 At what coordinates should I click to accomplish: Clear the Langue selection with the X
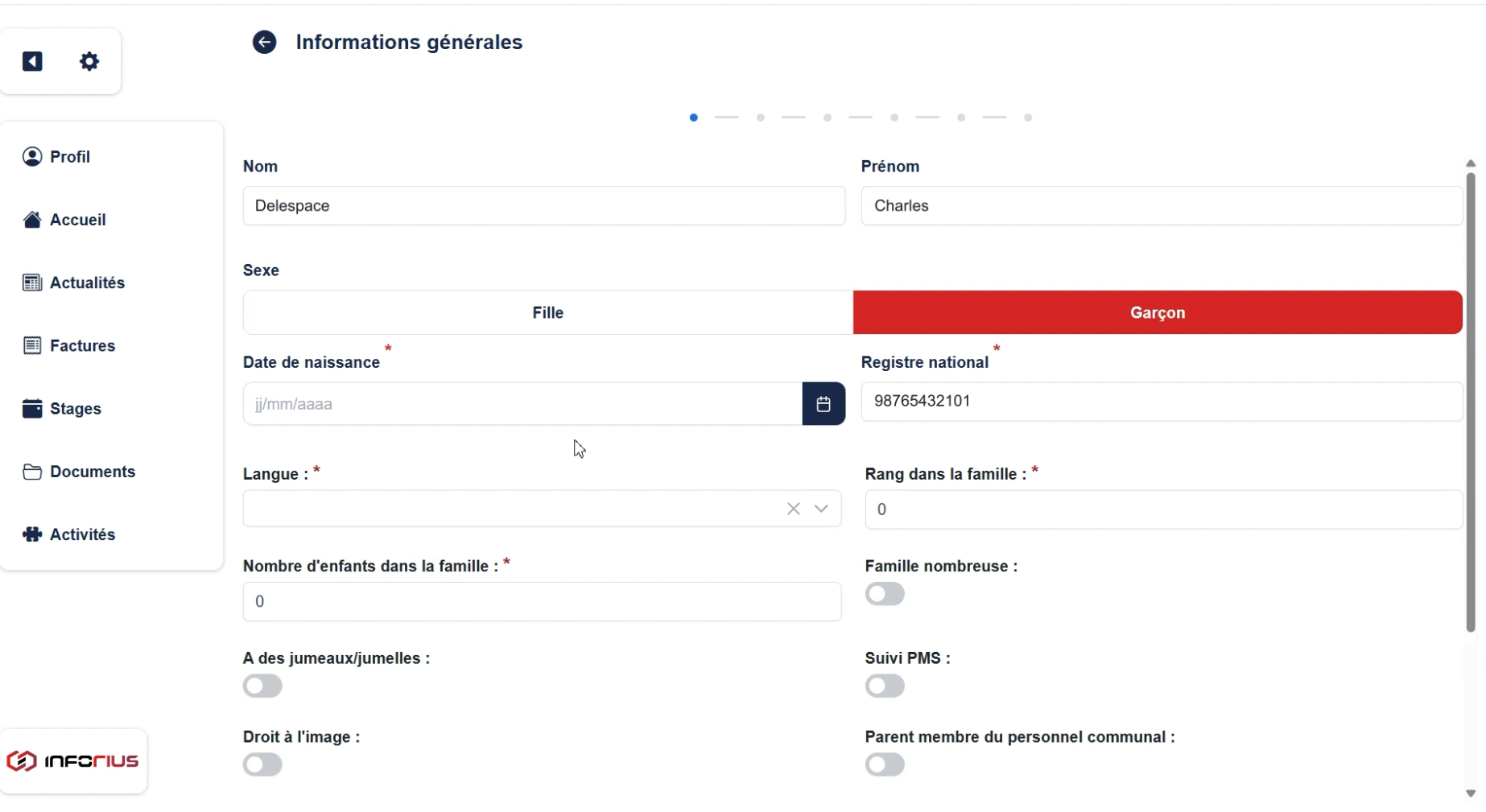793,509
